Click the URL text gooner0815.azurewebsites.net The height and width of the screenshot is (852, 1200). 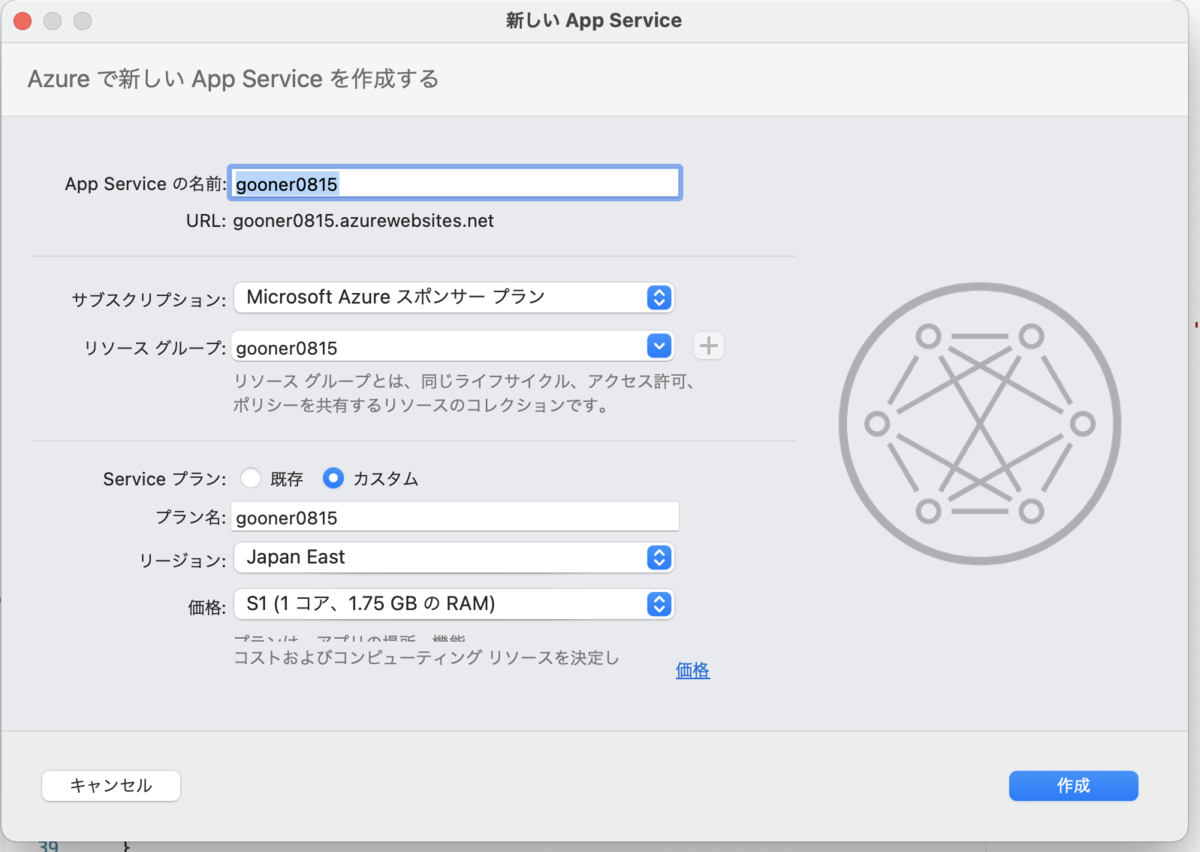[x=364, y=221]
